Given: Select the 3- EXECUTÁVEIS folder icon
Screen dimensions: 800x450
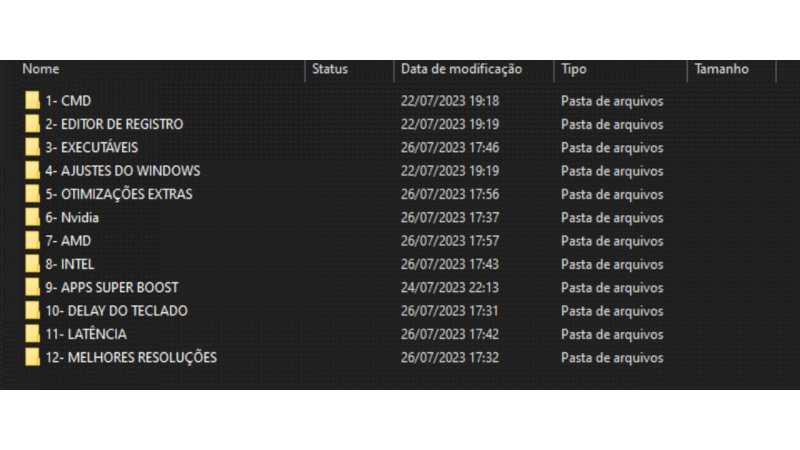Looking at the screenshot, I should pos(33,148).
